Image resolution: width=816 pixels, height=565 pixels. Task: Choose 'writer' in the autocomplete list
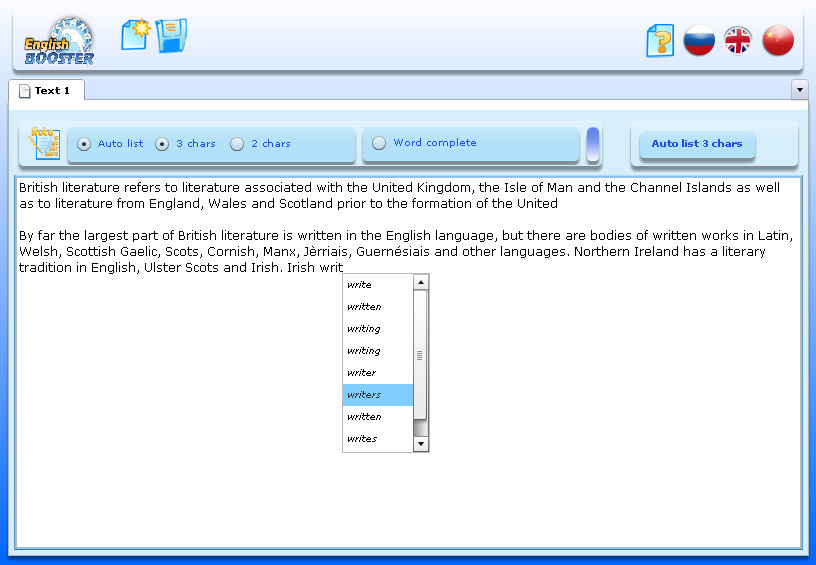pyautogui.click(x=377, y=373)
